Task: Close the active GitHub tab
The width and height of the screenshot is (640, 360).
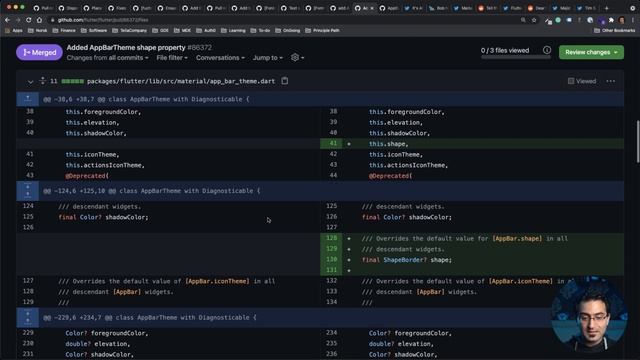Action: (372, 8)
